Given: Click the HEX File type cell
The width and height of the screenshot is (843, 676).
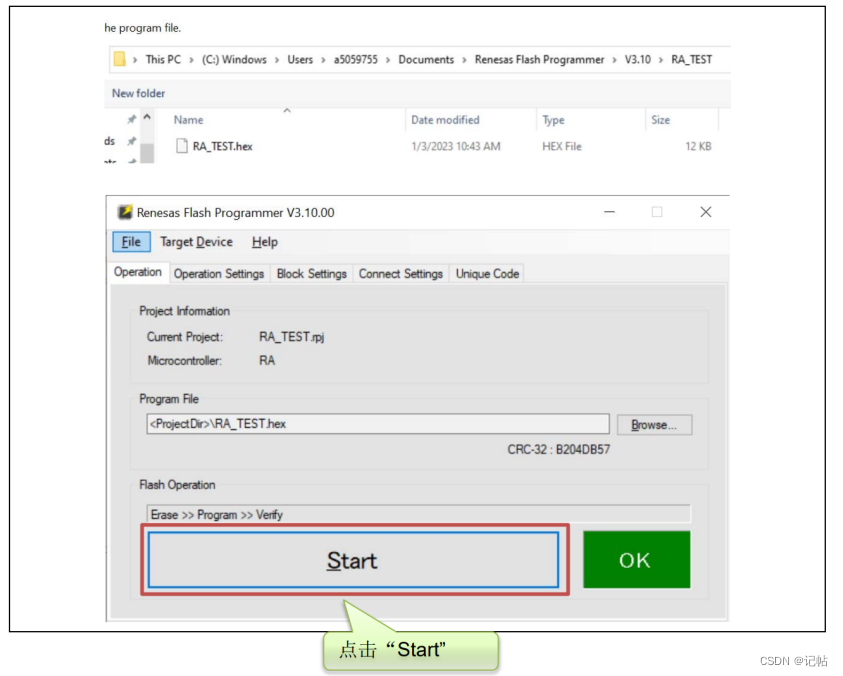Looking at the screenshot, I should tap(562, 146).
